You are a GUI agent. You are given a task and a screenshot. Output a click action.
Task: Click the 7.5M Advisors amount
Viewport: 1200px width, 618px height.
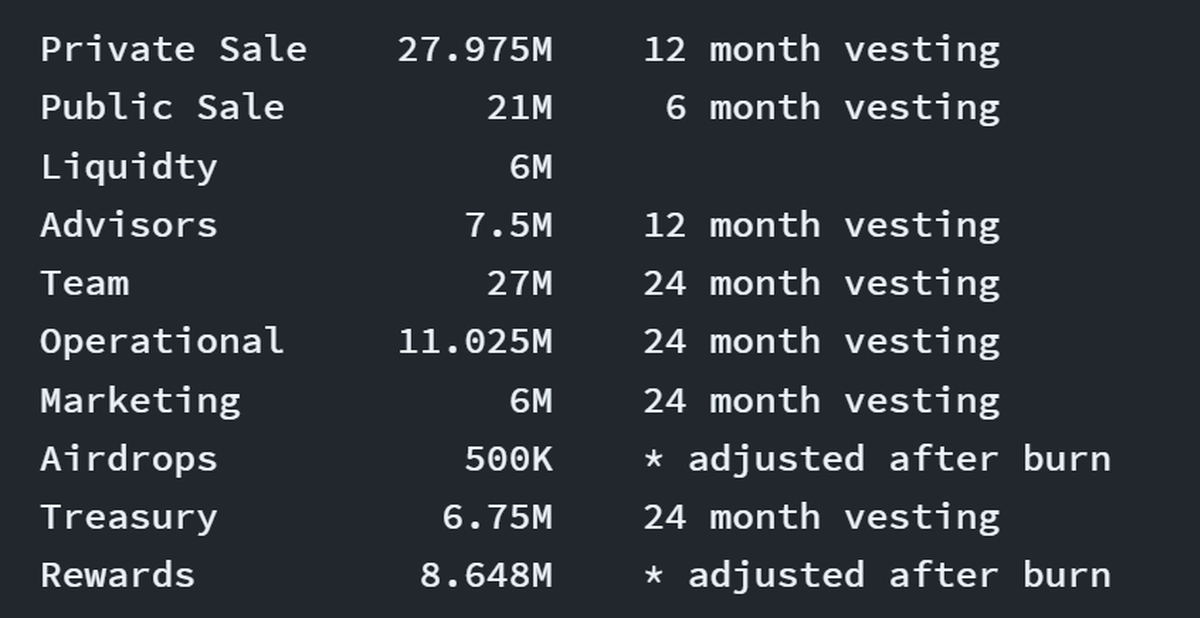coord(507,224)
